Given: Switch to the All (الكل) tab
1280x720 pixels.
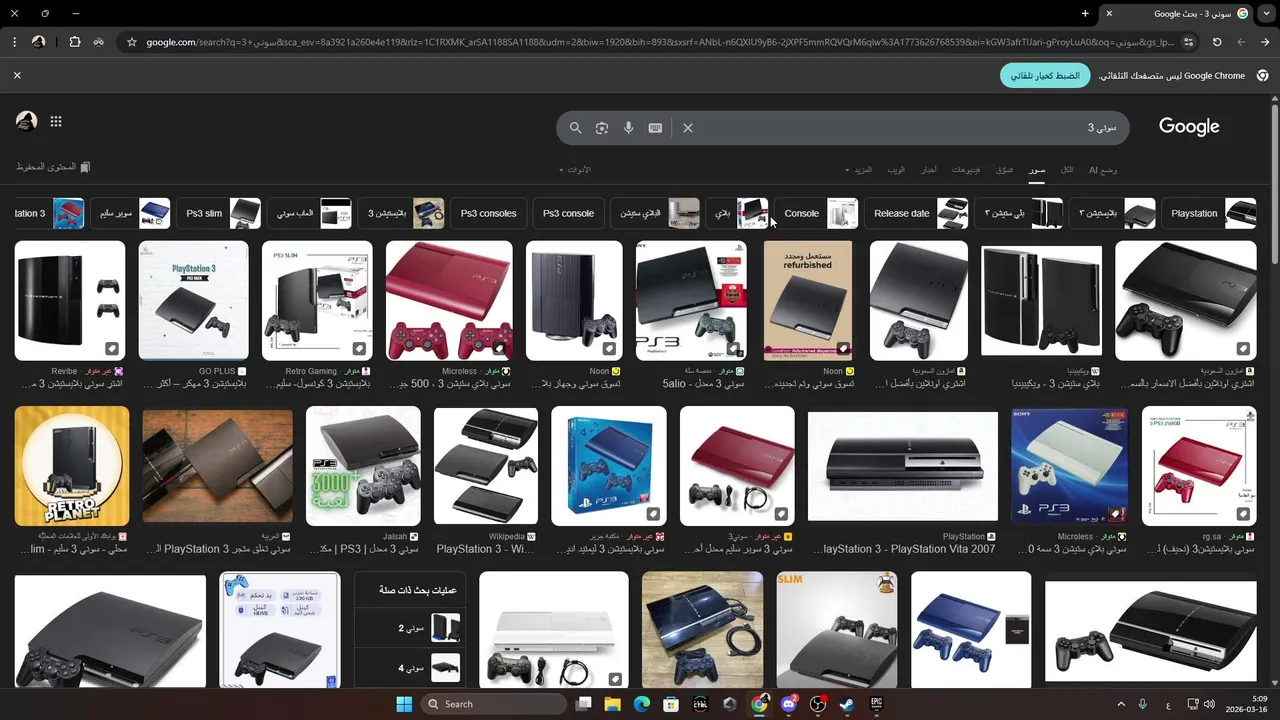Looking at the screenshot, I should 1067,170.
